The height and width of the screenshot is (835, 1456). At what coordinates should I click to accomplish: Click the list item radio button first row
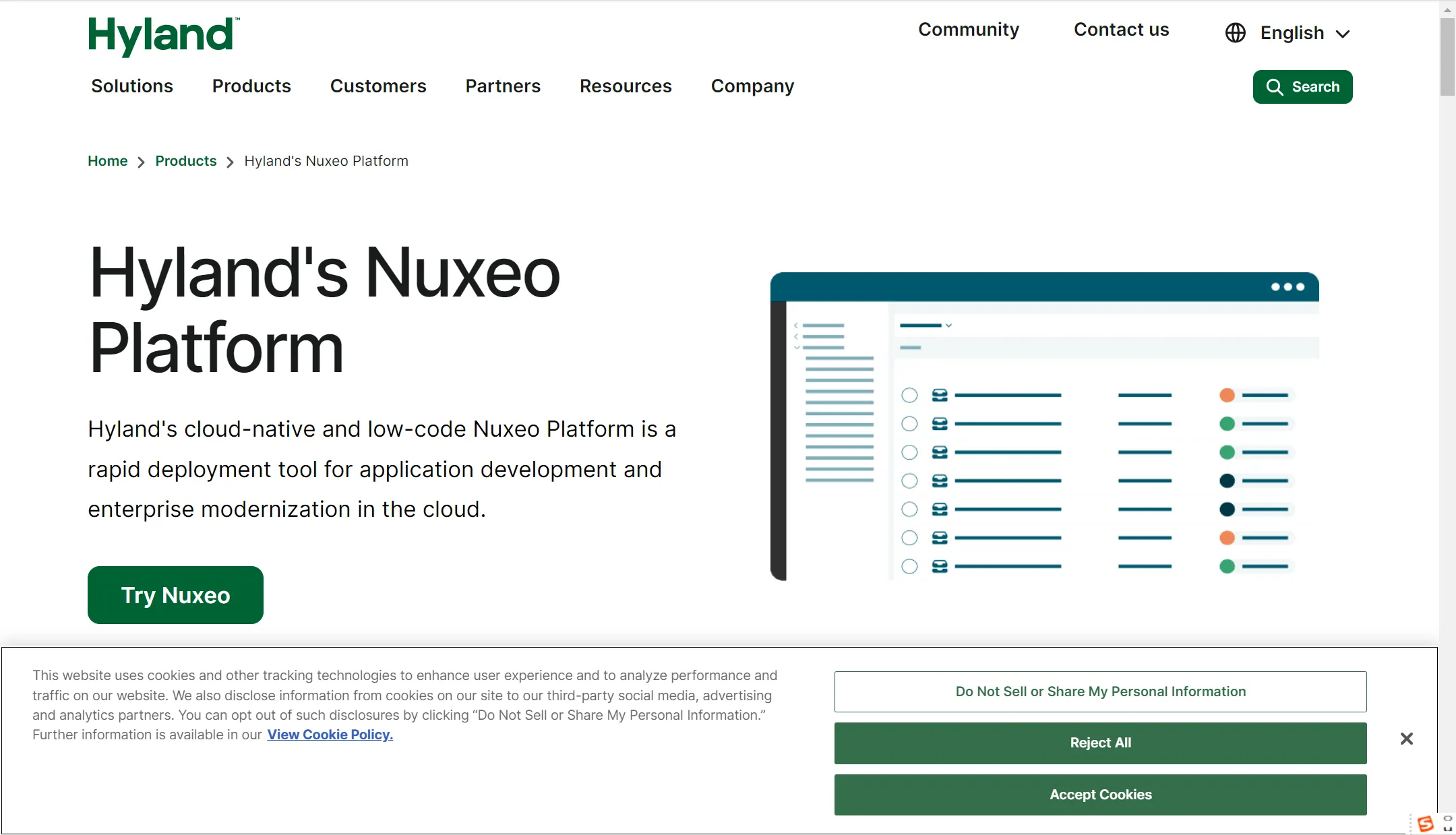pyautogui.click(x=910, y=396)
